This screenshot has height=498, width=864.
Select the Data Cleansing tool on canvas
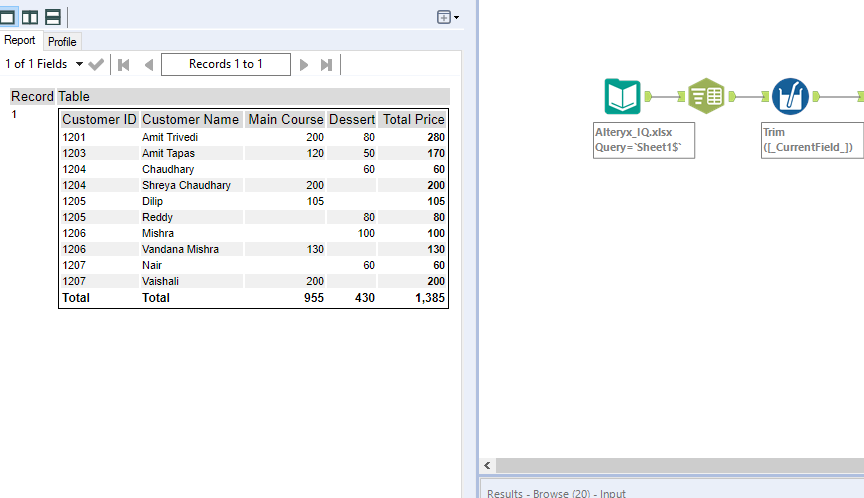[x=790, y=96]
